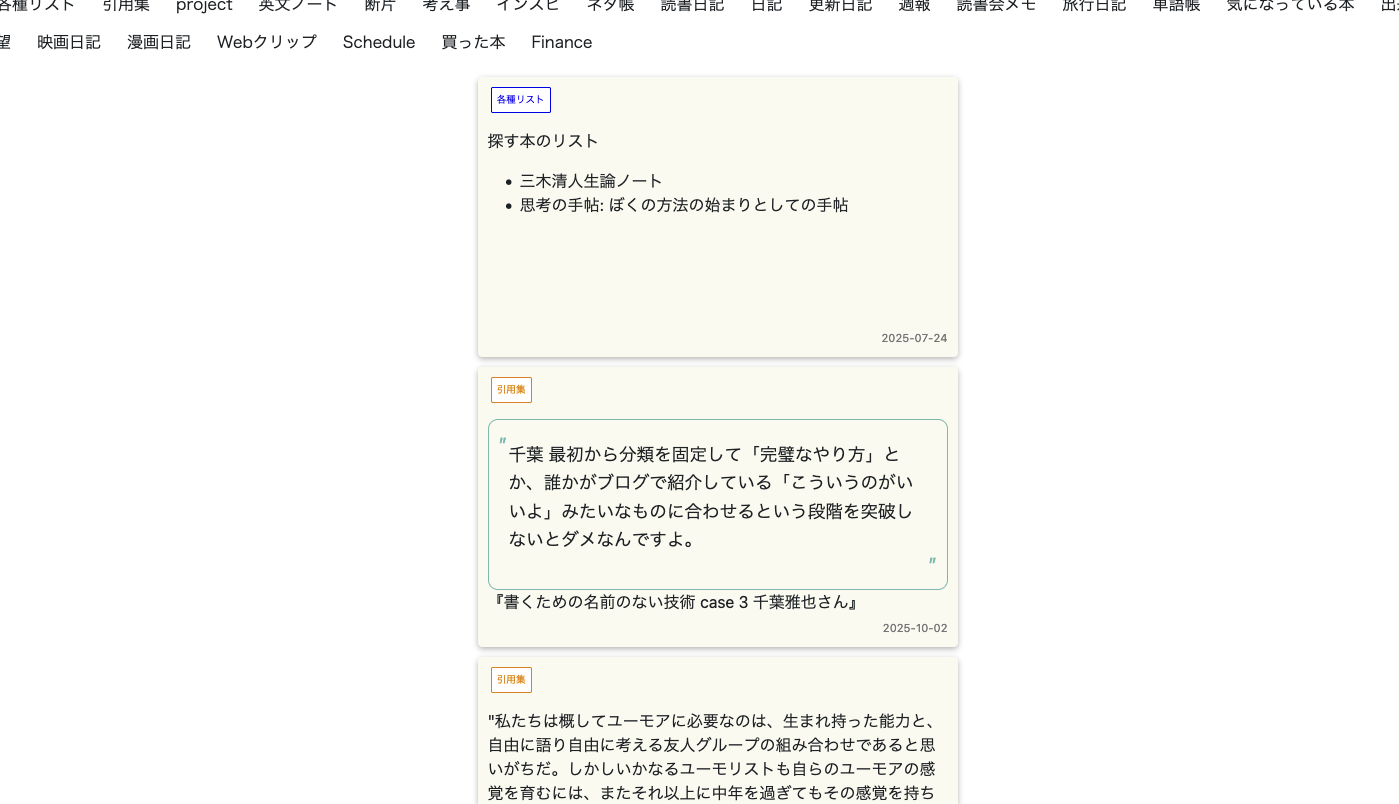Visit the ネタ帳 page
The height and width of the screenshot is (804, 1399).
(610, 7)
